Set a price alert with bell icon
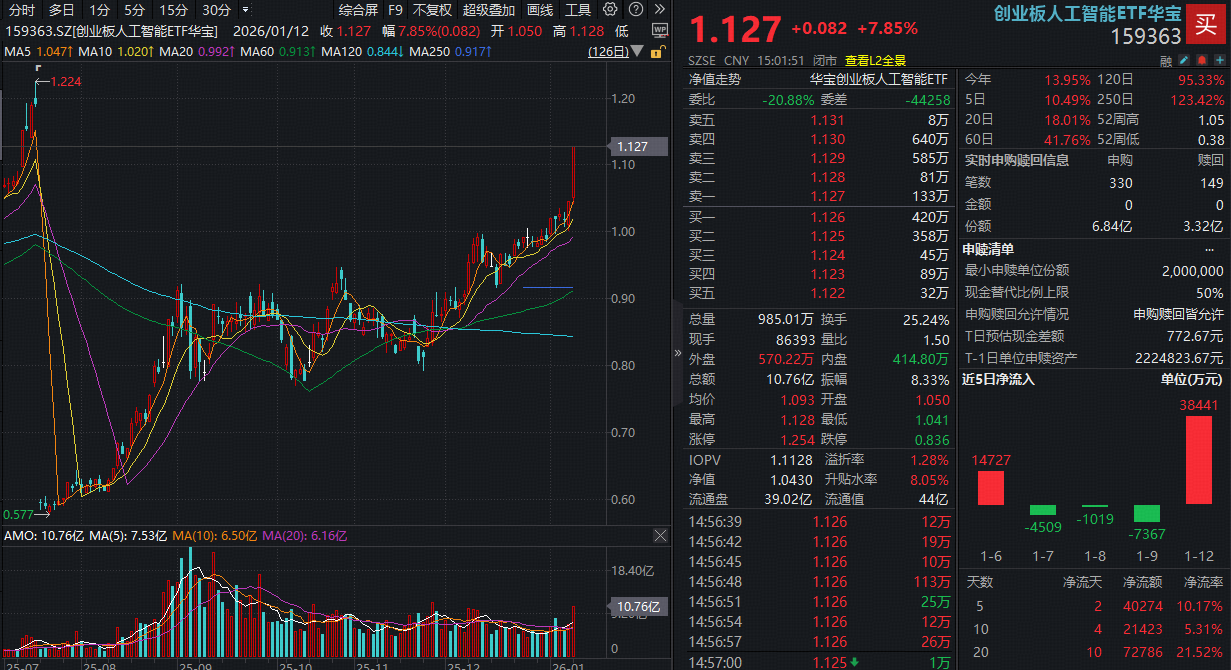 click(x=1200, y=61)
